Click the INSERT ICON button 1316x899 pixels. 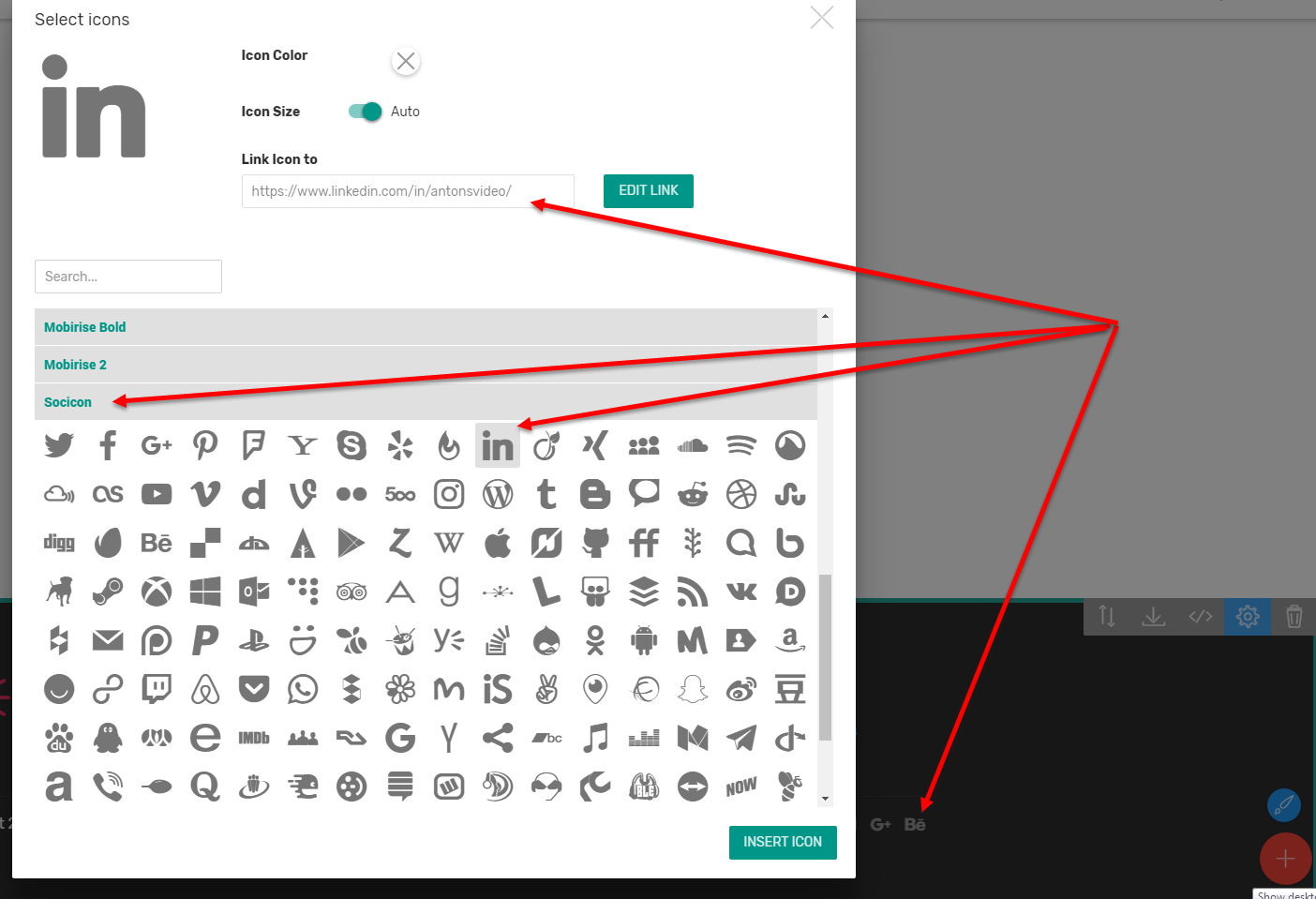pyautogui.click(x=783, y=842)
